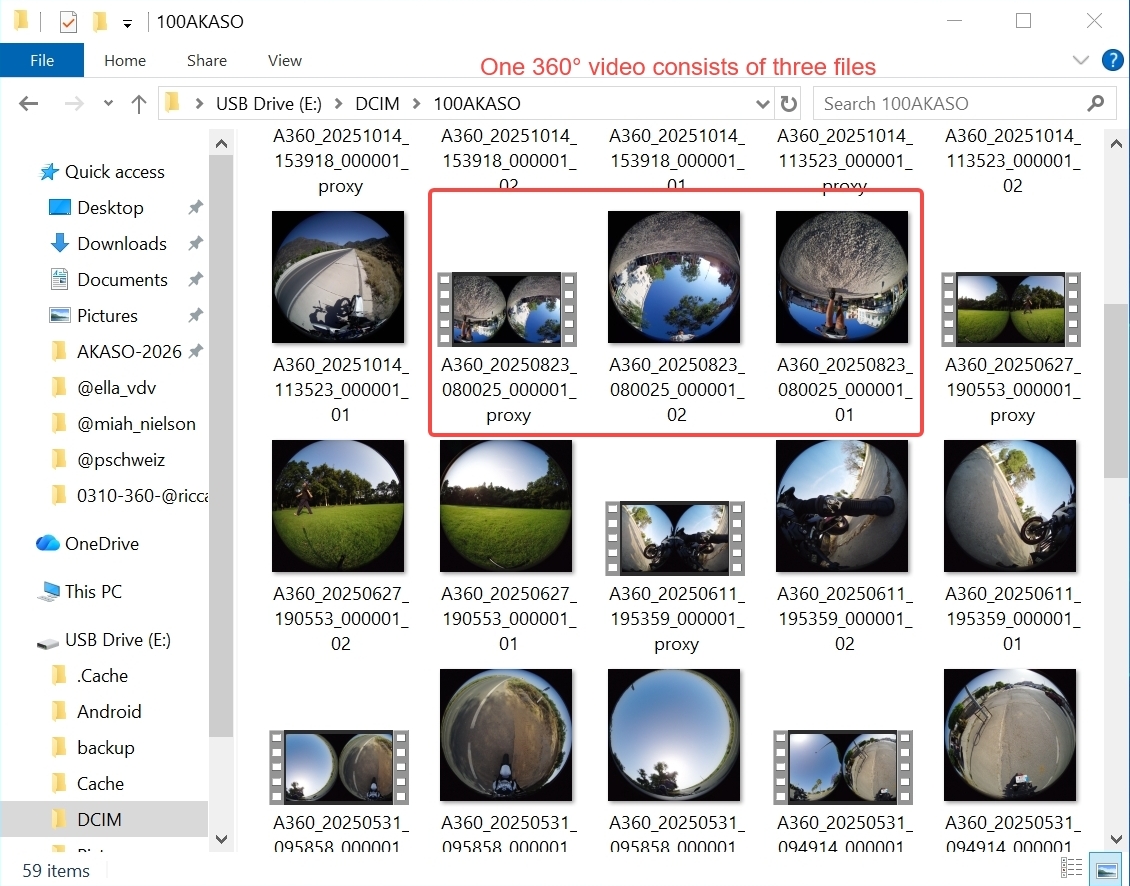
Task: Go up one folder level
Action: (138, 104)
